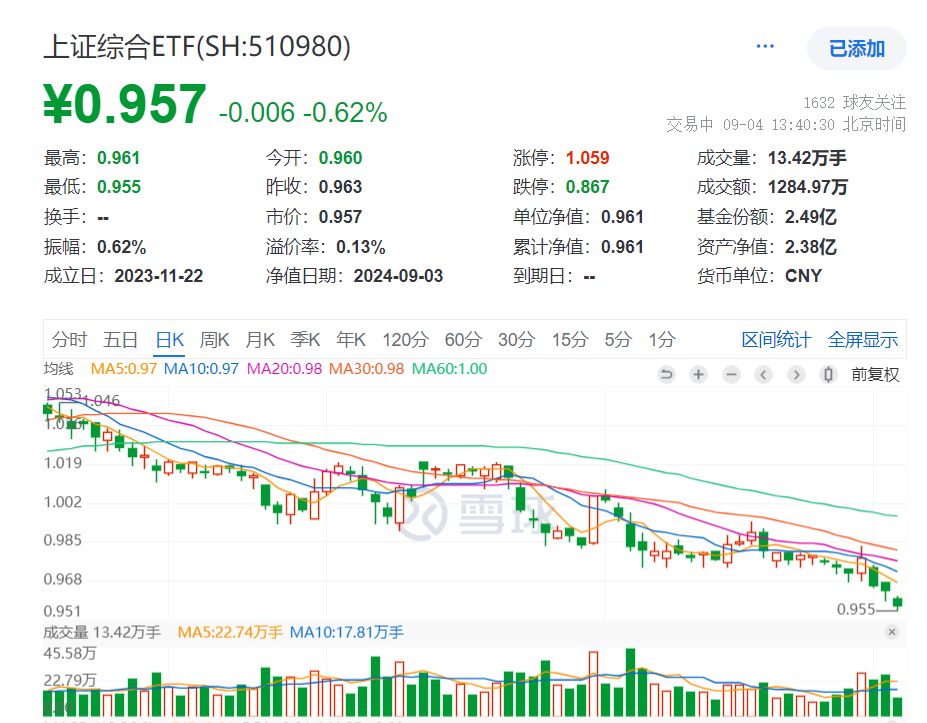
Task: Switch to the 120分 interval tab
Action: [x=406, y=340]
